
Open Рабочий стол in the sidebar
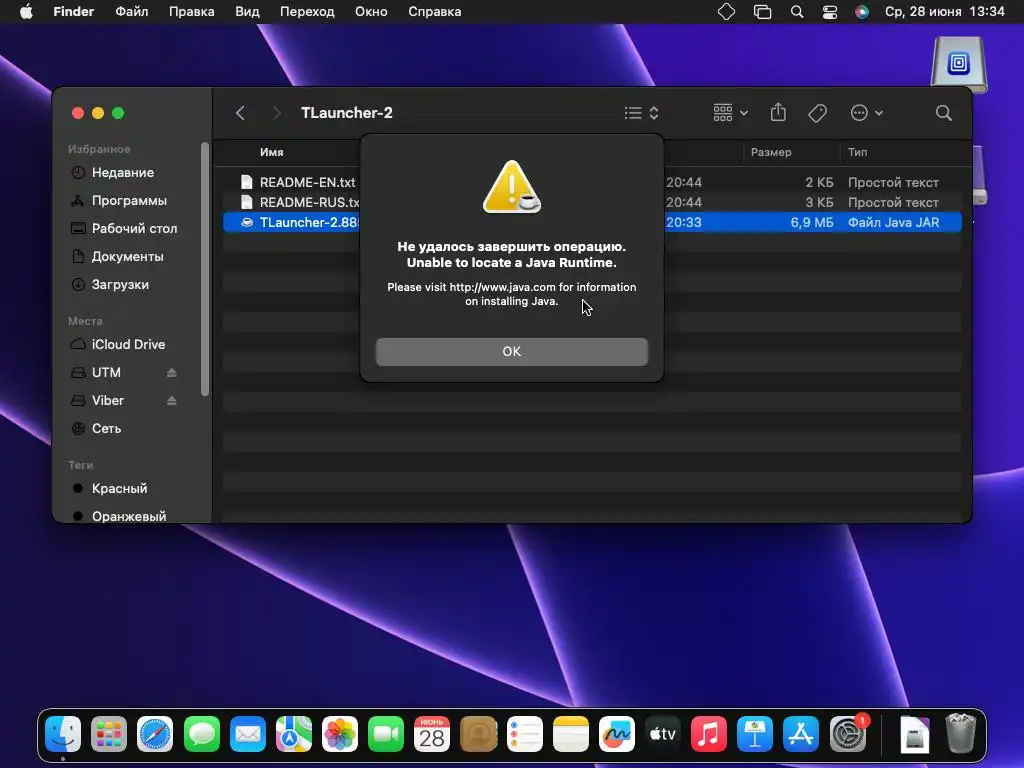[135, 229]
